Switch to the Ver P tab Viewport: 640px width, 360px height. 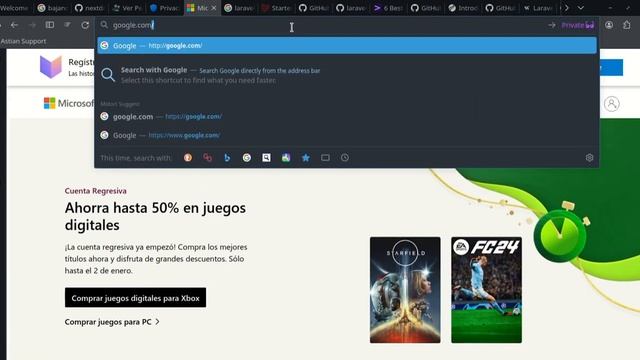pyautogui.click(x=127, y=8)
